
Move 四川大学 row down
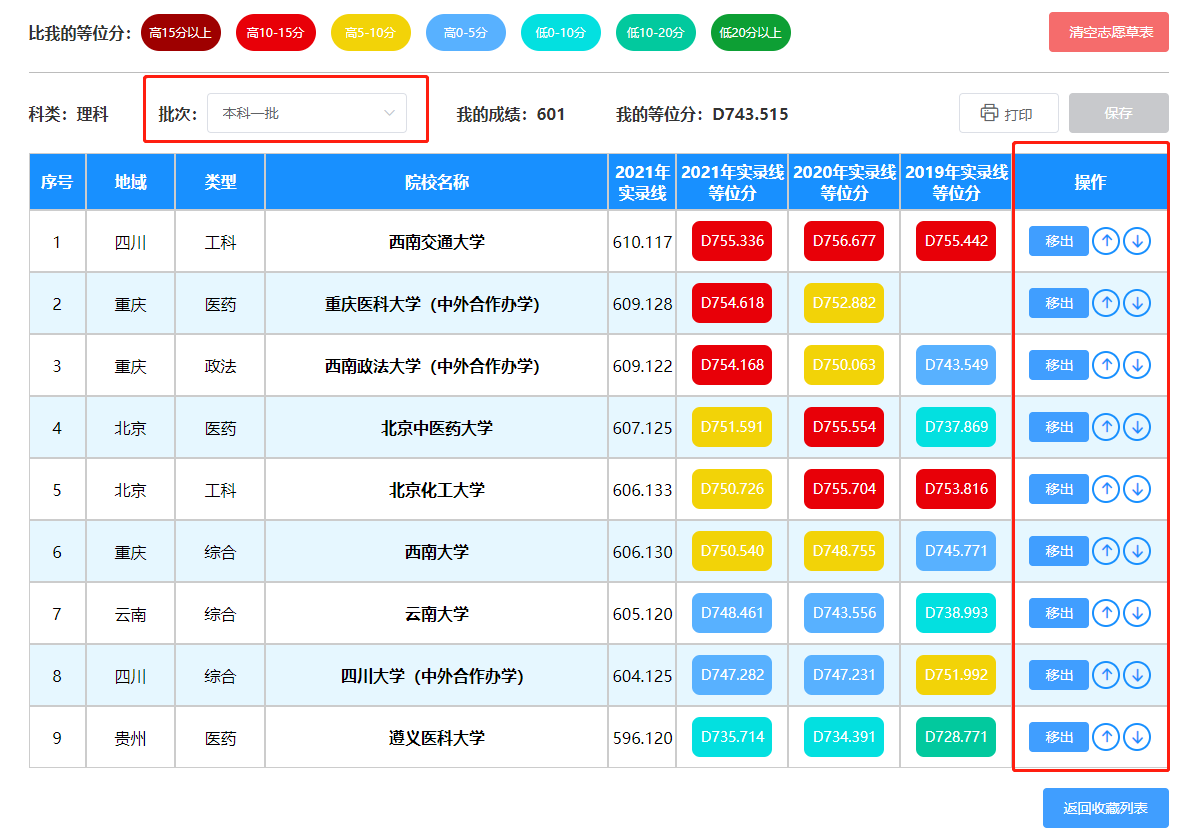click(1137, 675)
